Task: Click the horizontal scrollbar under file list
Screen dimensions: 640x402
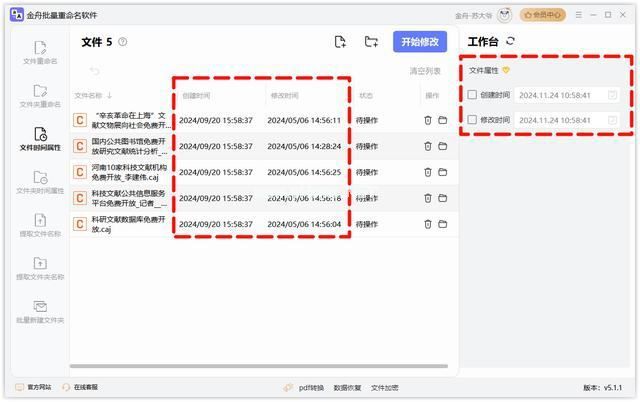Action: point(259,366)
